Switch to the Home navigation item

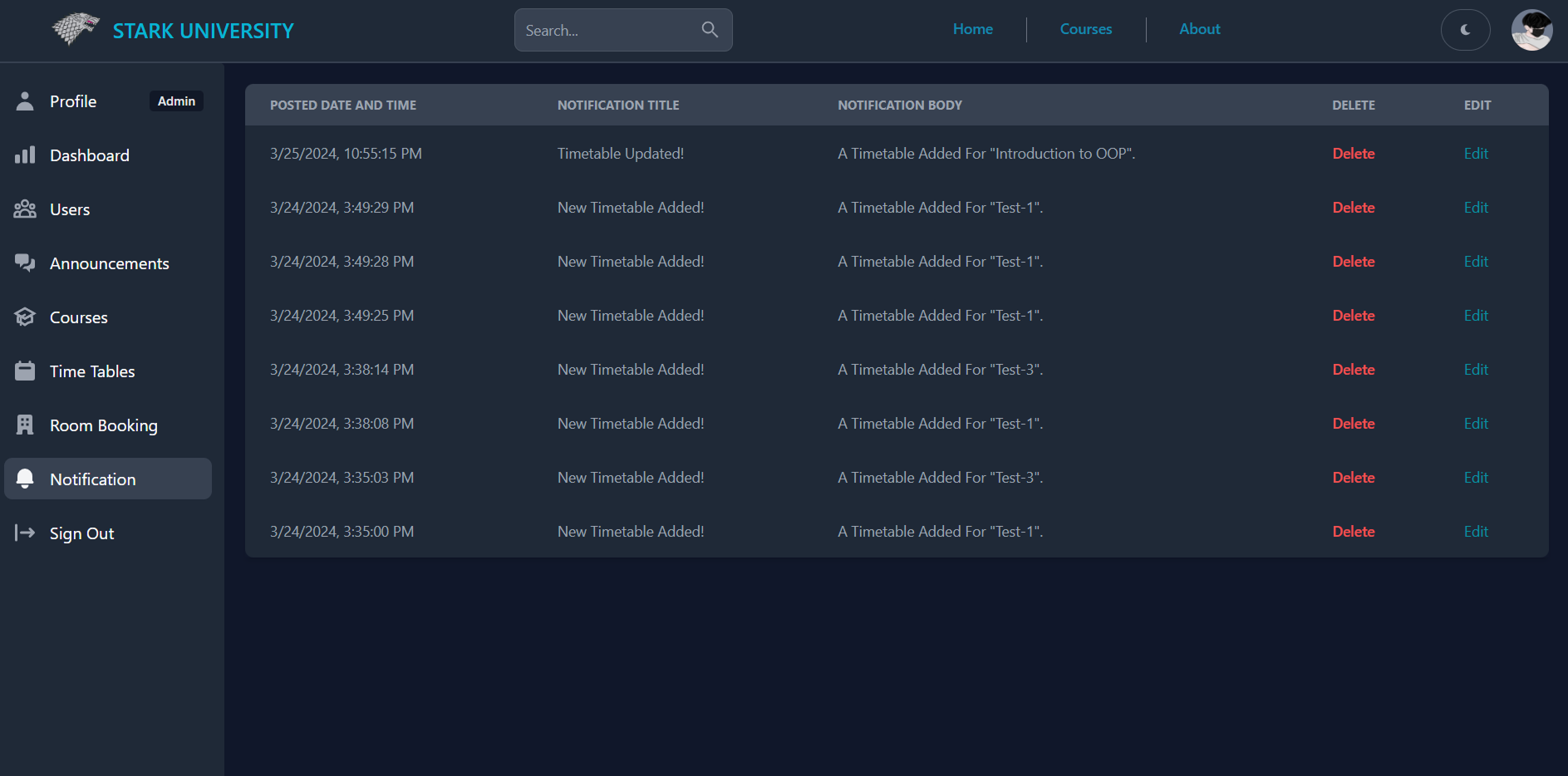(x=972, y=28)
